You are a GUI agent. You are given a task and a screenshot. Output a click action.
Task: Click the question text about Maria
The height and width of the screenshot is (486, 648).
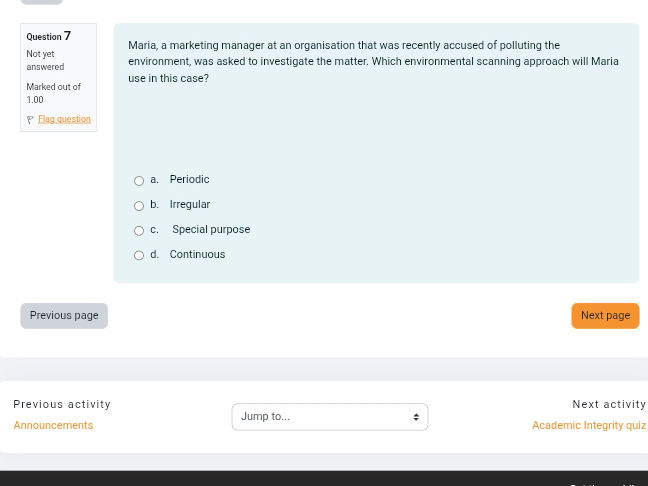[373, 61]
